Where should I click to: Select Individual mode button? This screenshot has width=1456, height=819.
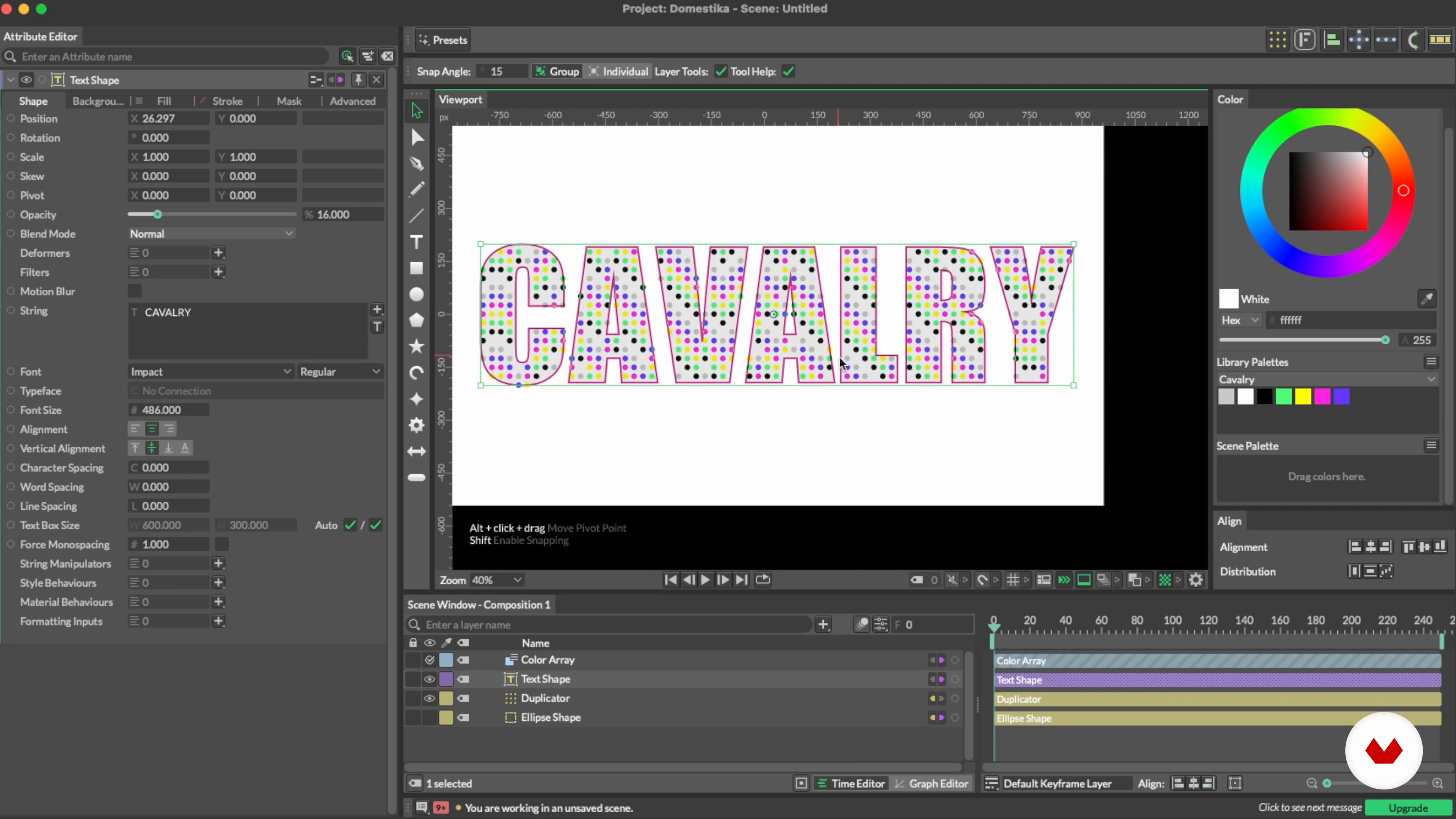click(618, 71)
